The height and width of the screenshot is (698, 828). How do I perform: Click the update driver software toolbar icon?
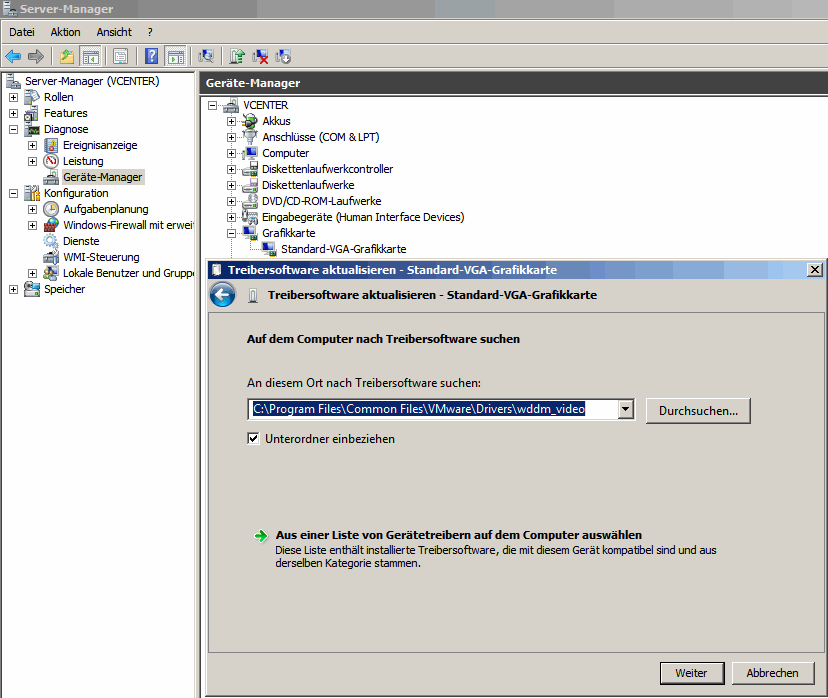click(237, 56)
